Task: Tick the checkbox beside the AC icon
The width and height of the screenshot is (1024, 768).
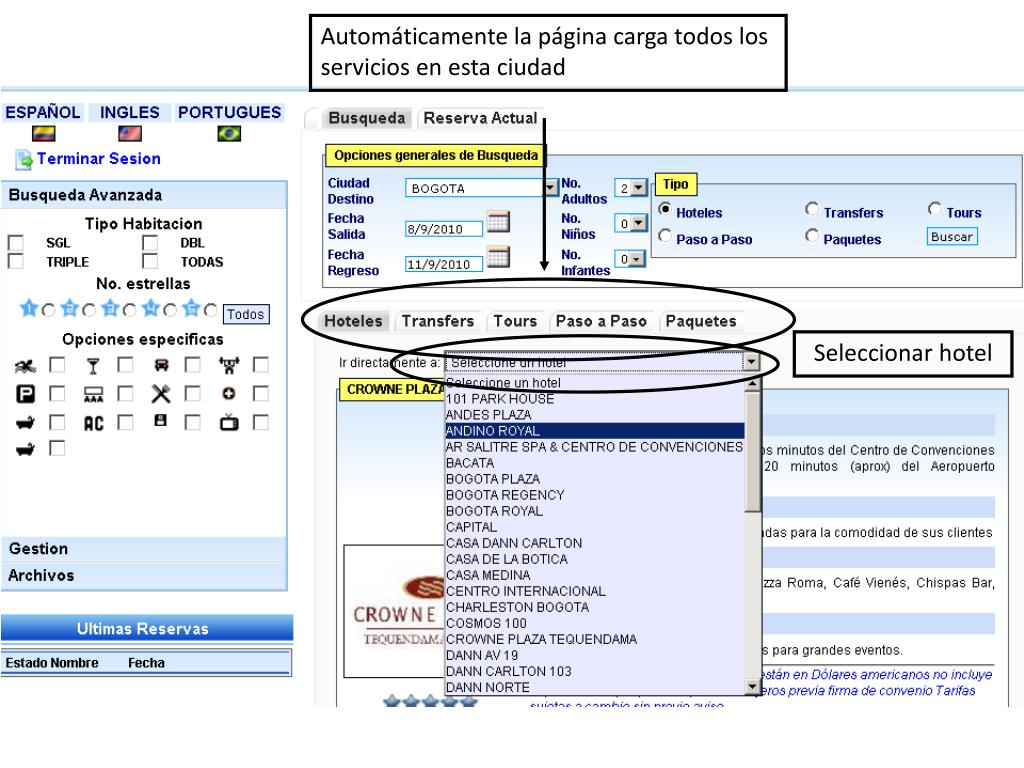Action: (125, 423)
